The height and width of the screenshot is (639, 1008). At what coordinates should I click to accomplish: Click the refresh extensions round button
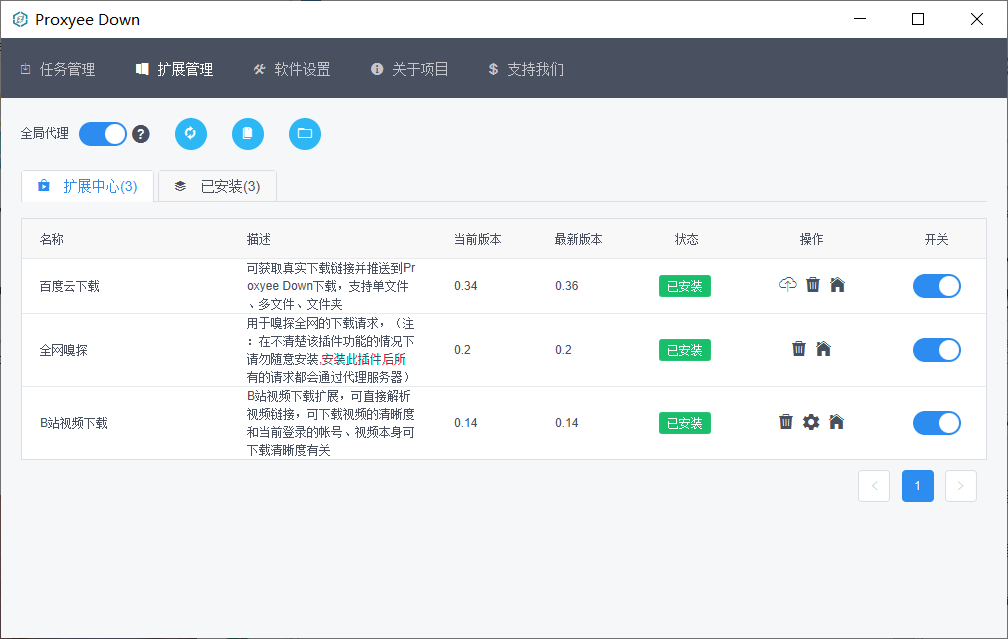pyautogui.click(x=191, y=134)
